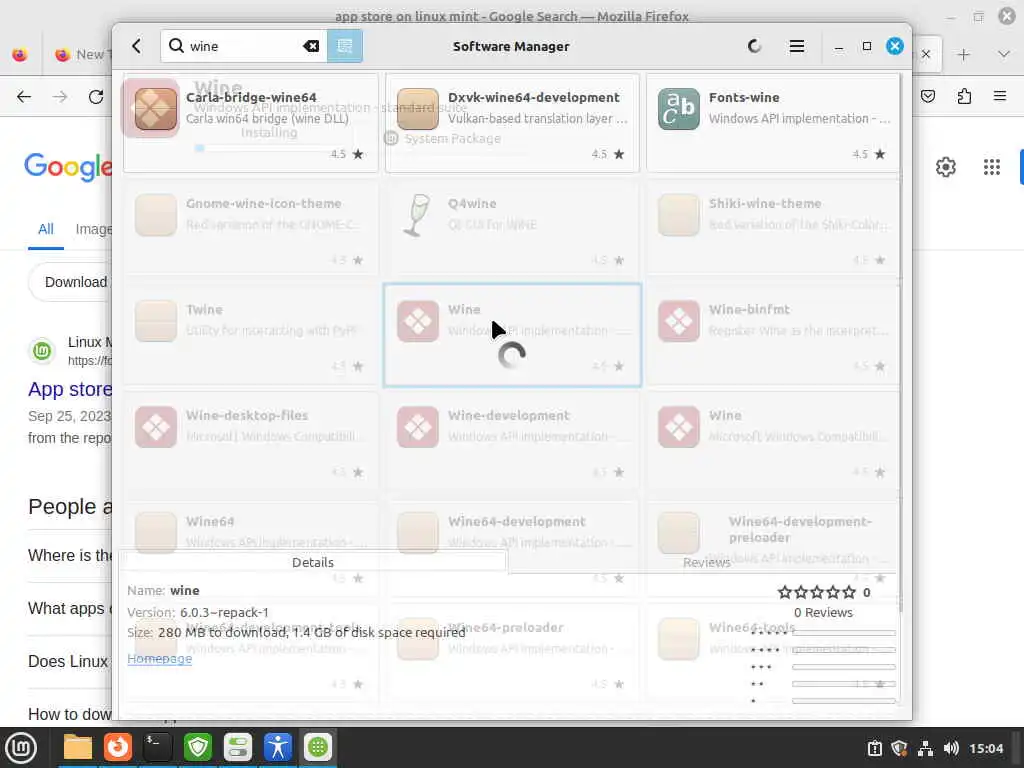The height and width of the screenshot is (768, 1024).
Task: Switch to the Details tab
Action: point(313,562)
